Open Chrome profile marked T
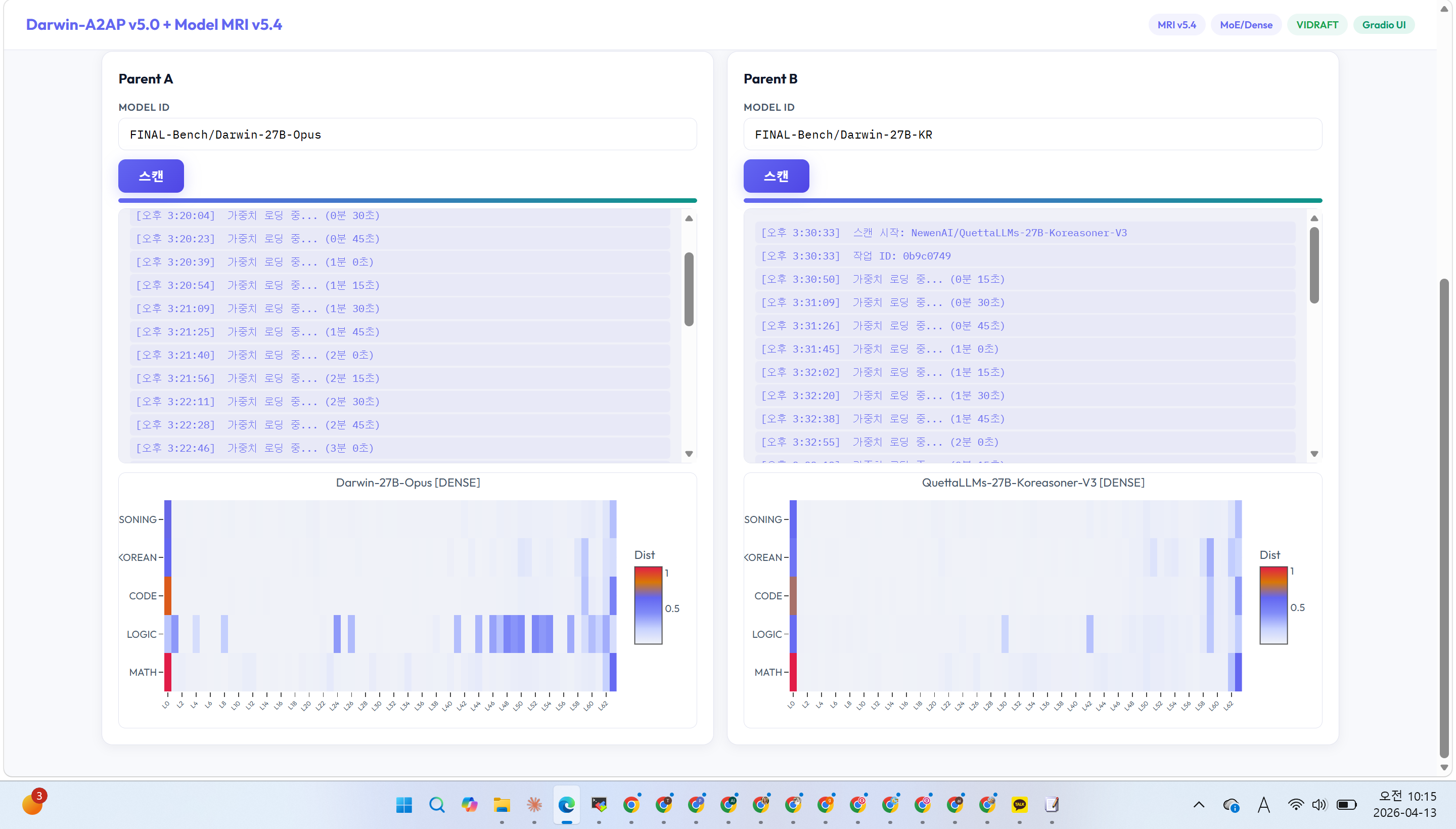1456x829 pixels. pyautogui.click(x=663, y=805)
